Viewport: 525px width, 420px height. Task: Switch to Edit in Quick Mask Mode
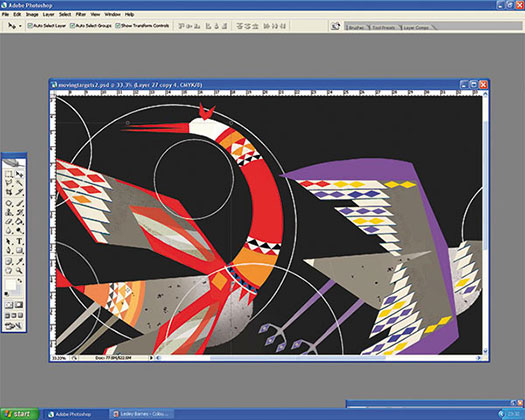(x=19, y=305)
